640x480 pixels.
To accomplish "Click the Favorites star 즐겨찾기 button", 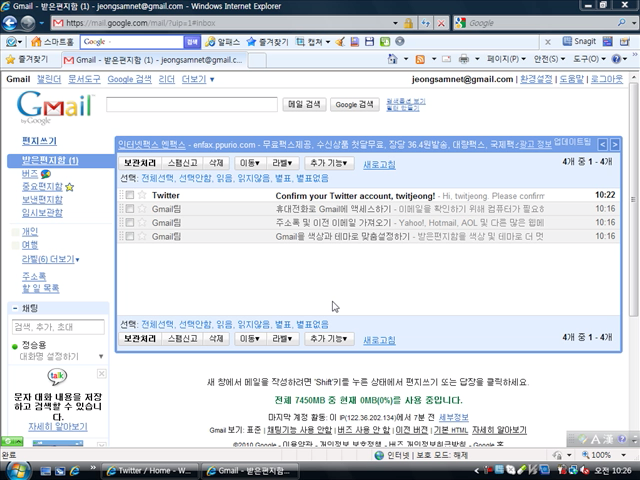I will click(27, 60).
